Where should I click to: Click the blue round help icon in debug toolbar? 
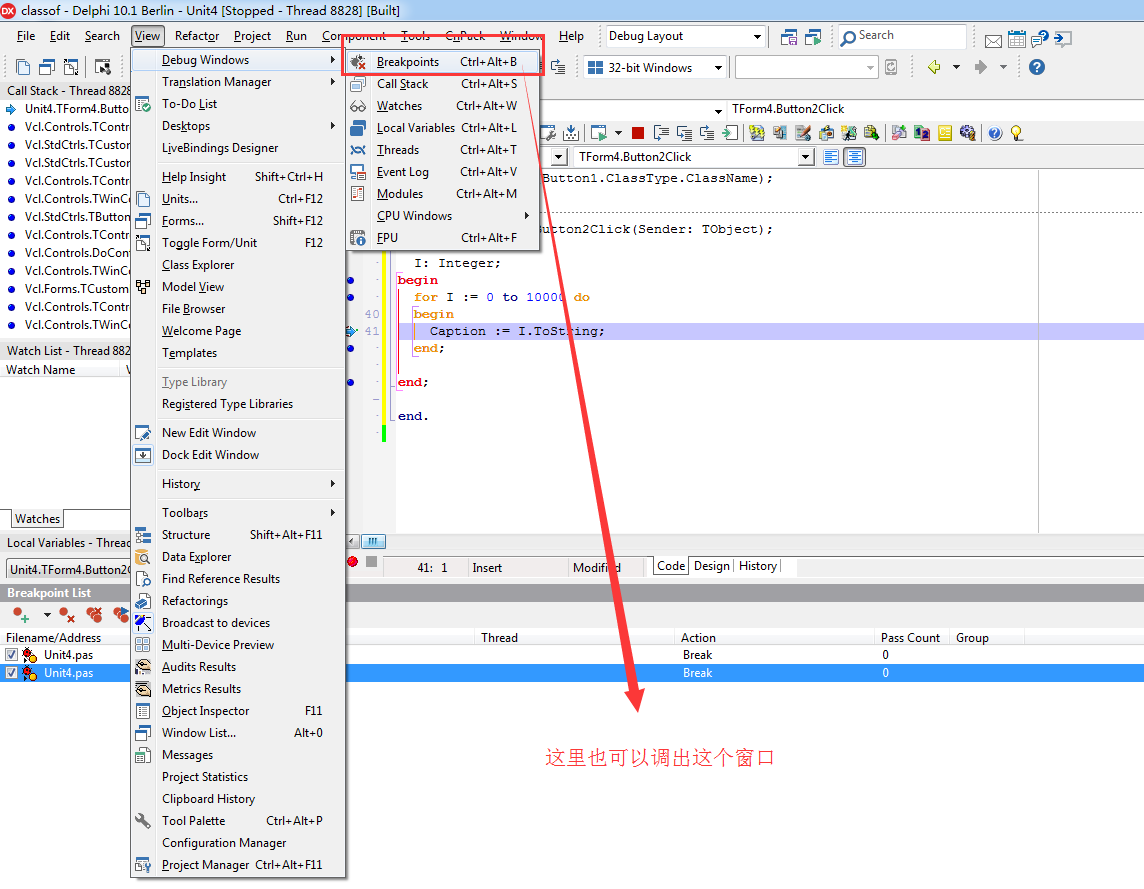pyautogui.click(x=994, y=133)
